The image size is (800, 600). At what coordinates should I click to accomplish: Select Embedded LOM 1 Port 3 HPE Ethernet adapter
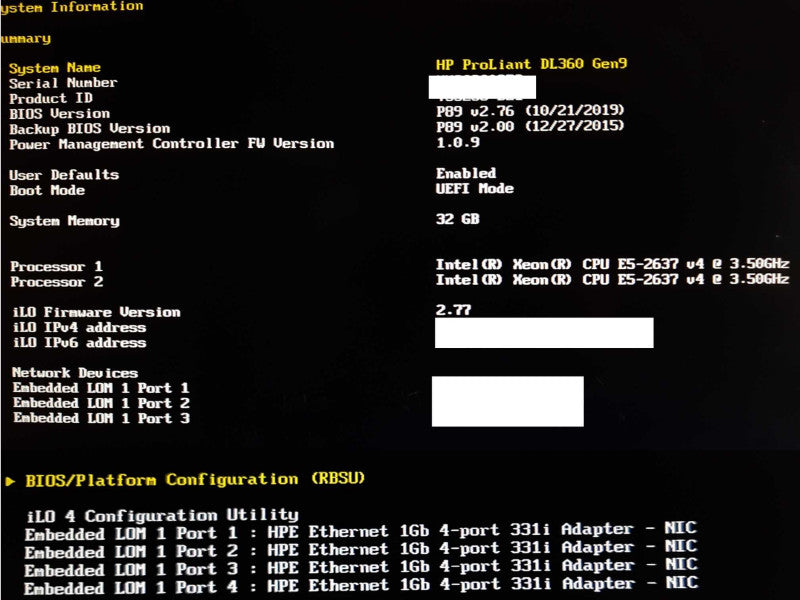click(x=361, y=568)
